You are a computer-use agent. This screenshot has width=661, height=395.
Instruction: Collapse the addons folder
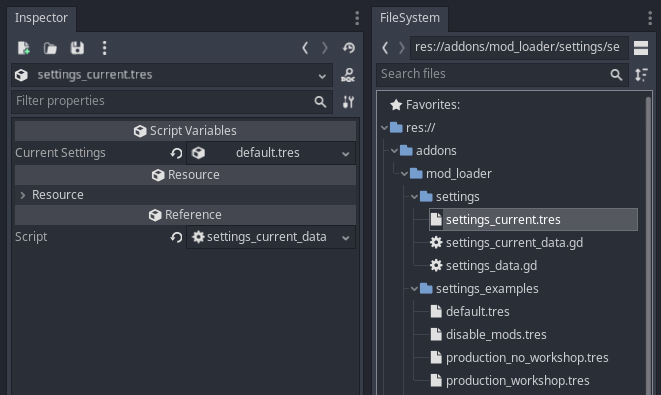pyautogui.click(x=394, y=150)
